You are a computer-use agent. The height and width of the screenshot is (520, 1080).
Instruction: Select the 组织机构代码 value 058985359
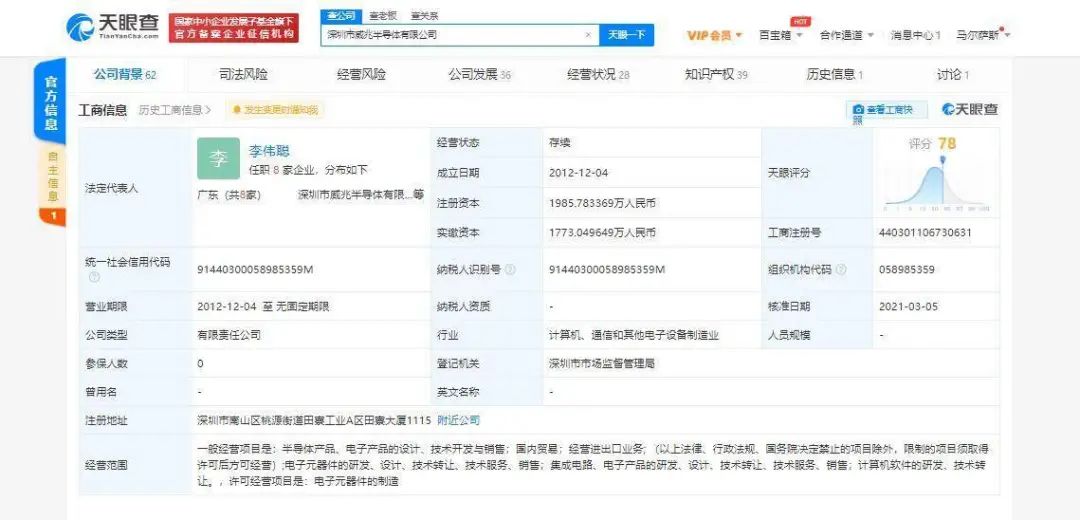tap(907, 269)
